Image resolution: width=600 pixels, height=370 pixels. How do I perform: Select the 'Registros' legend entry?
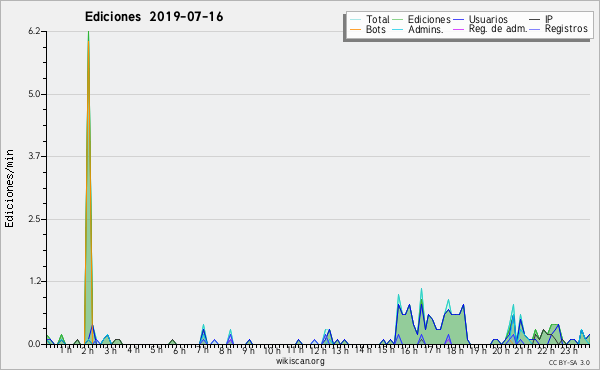point(566,29)
